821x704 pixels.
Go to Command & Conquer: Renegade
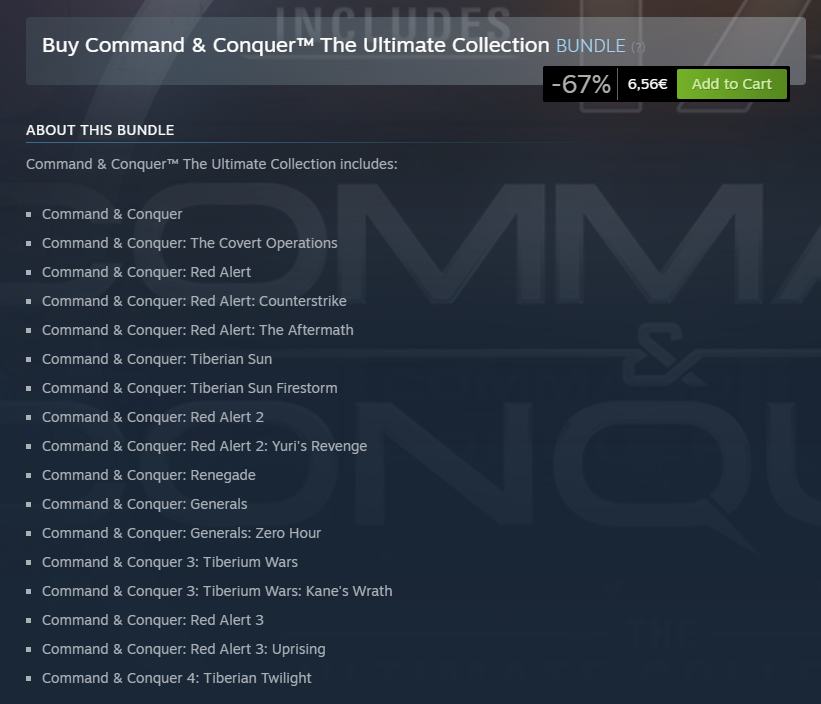point(149,475)
